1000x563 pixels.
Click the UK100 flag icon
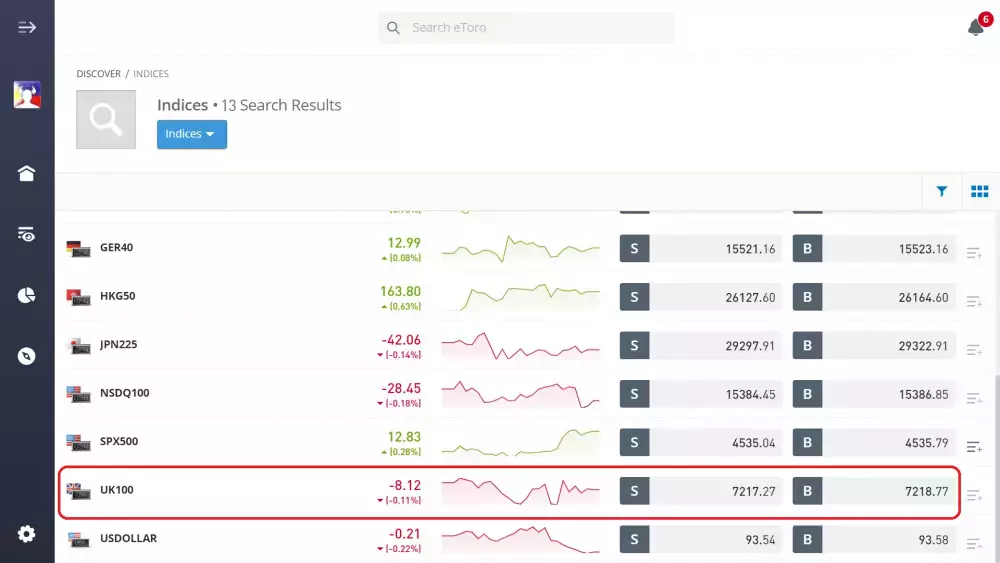(x=78, y=491)
